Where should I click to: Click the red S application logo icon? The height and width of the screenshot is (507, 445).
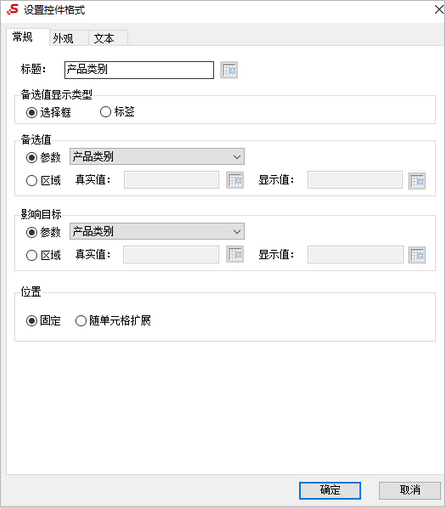13,10
